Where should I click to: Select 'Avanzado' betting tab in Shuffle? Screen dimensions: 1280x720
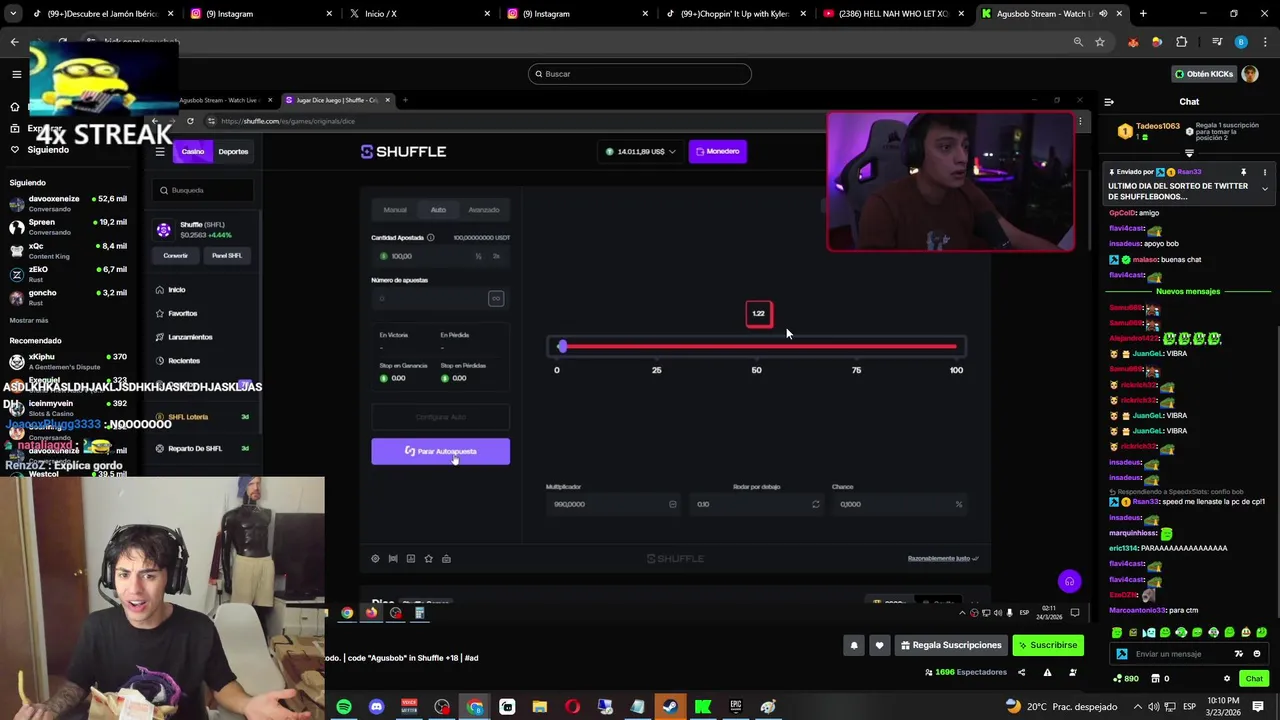[484, 210]
